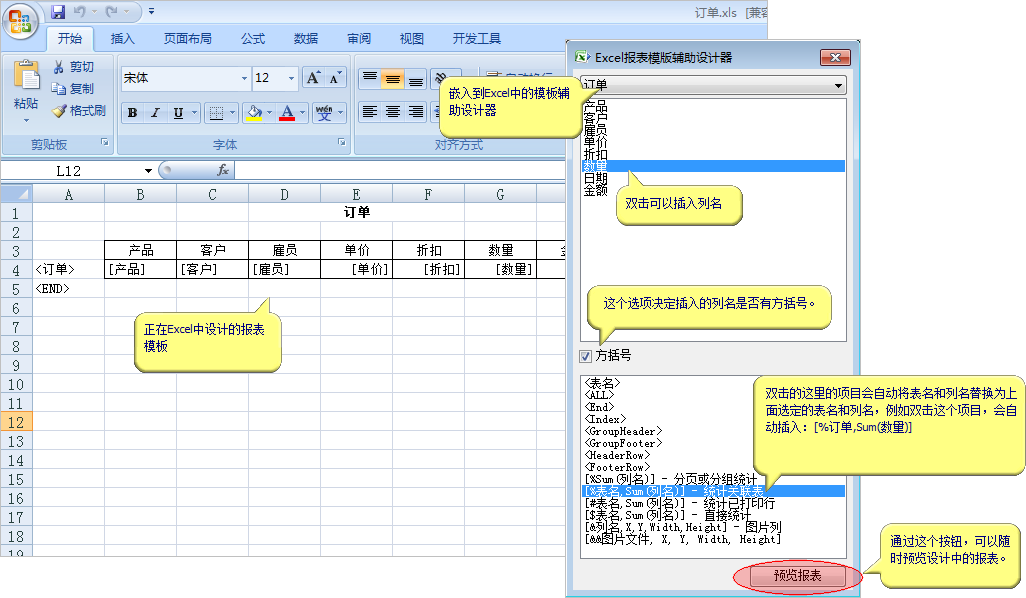Switch to the 插入 ribbon tab

pyautogui.click(x=122, y=39)
